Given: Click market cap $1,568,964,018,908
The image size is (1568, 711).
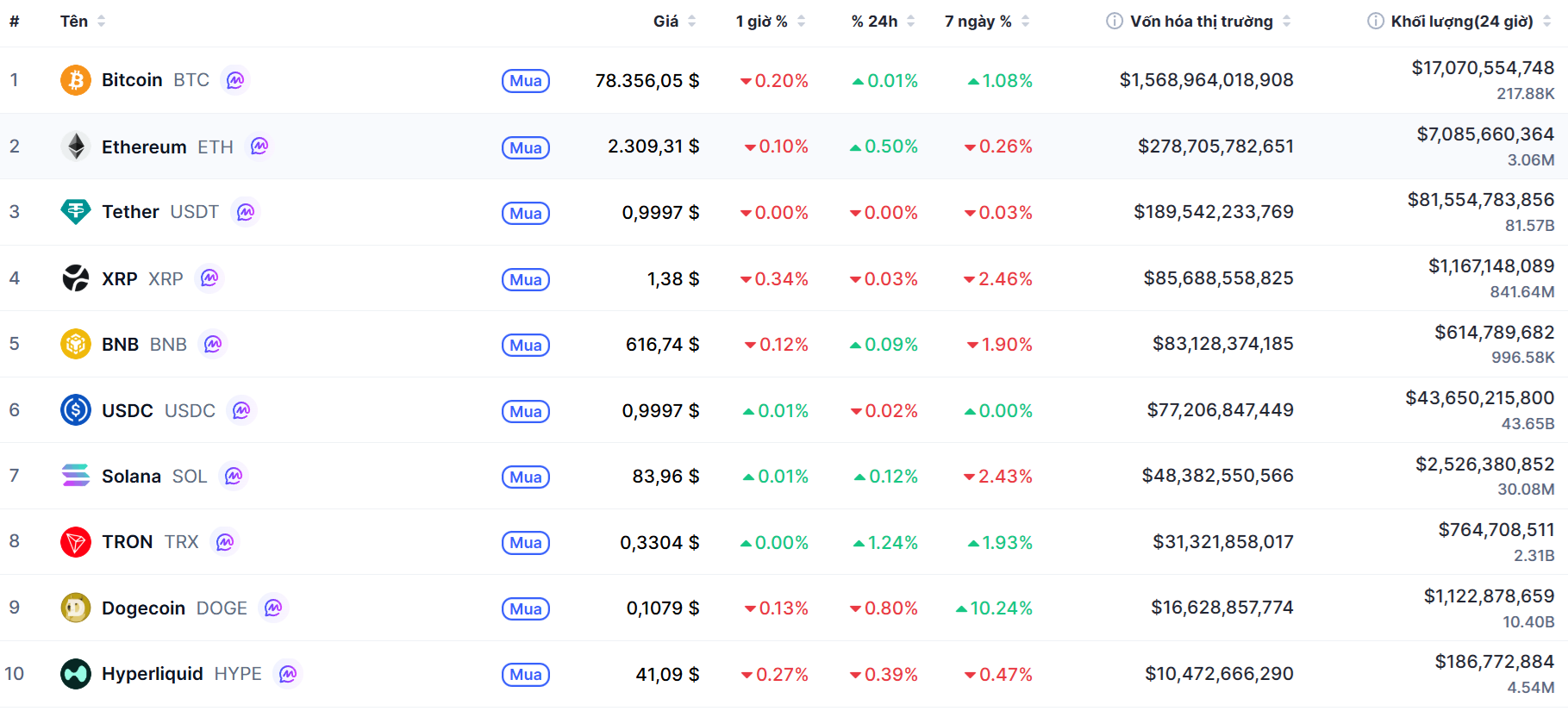Looking at the screenshot, I should (1207, 80).
